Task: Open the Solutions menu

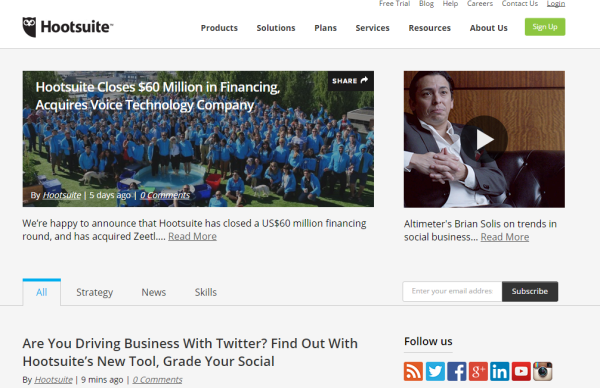Action: [276, 28]
